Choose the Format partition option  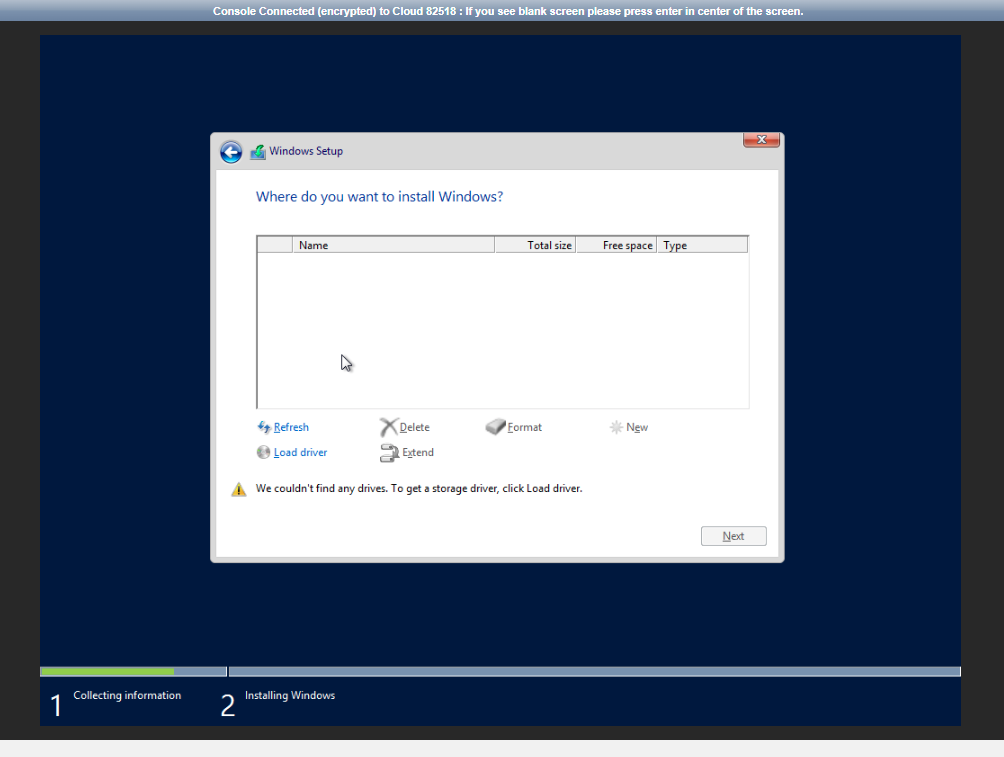point(524,427)
